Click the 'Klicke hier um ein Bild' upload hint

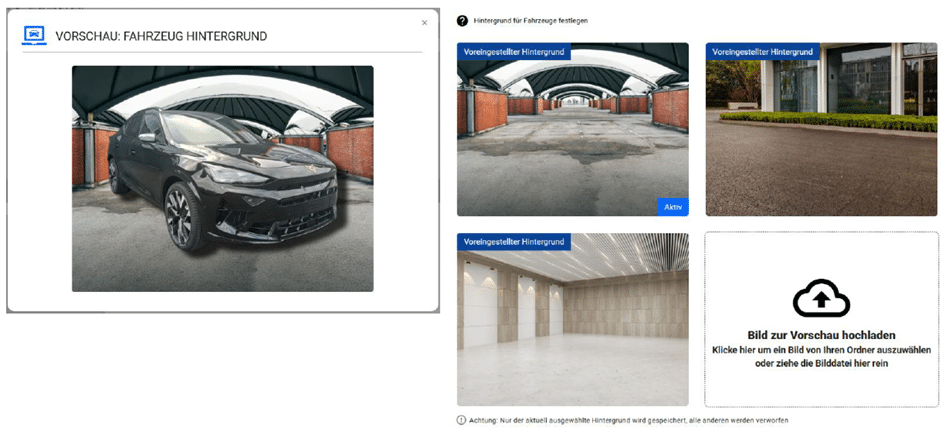[x=821, y=350]
